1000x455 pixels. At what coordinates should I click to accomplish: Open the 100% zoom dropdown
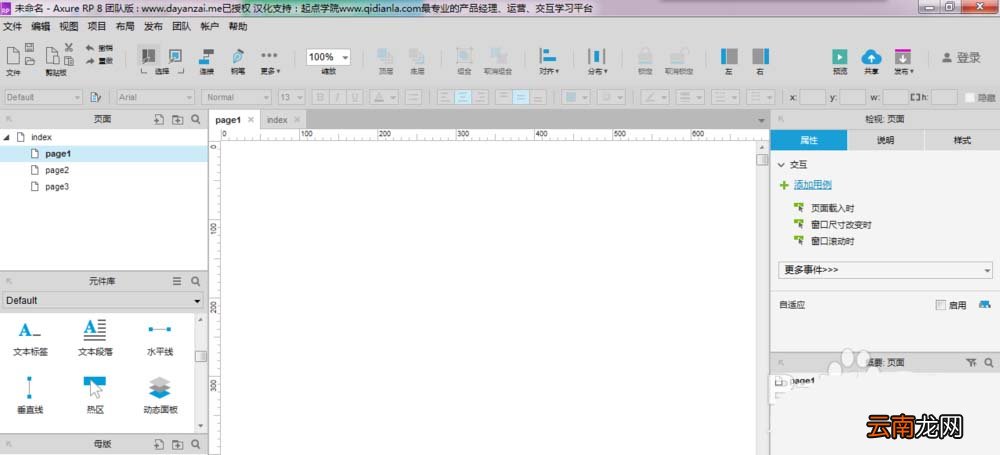coord(328,57)
